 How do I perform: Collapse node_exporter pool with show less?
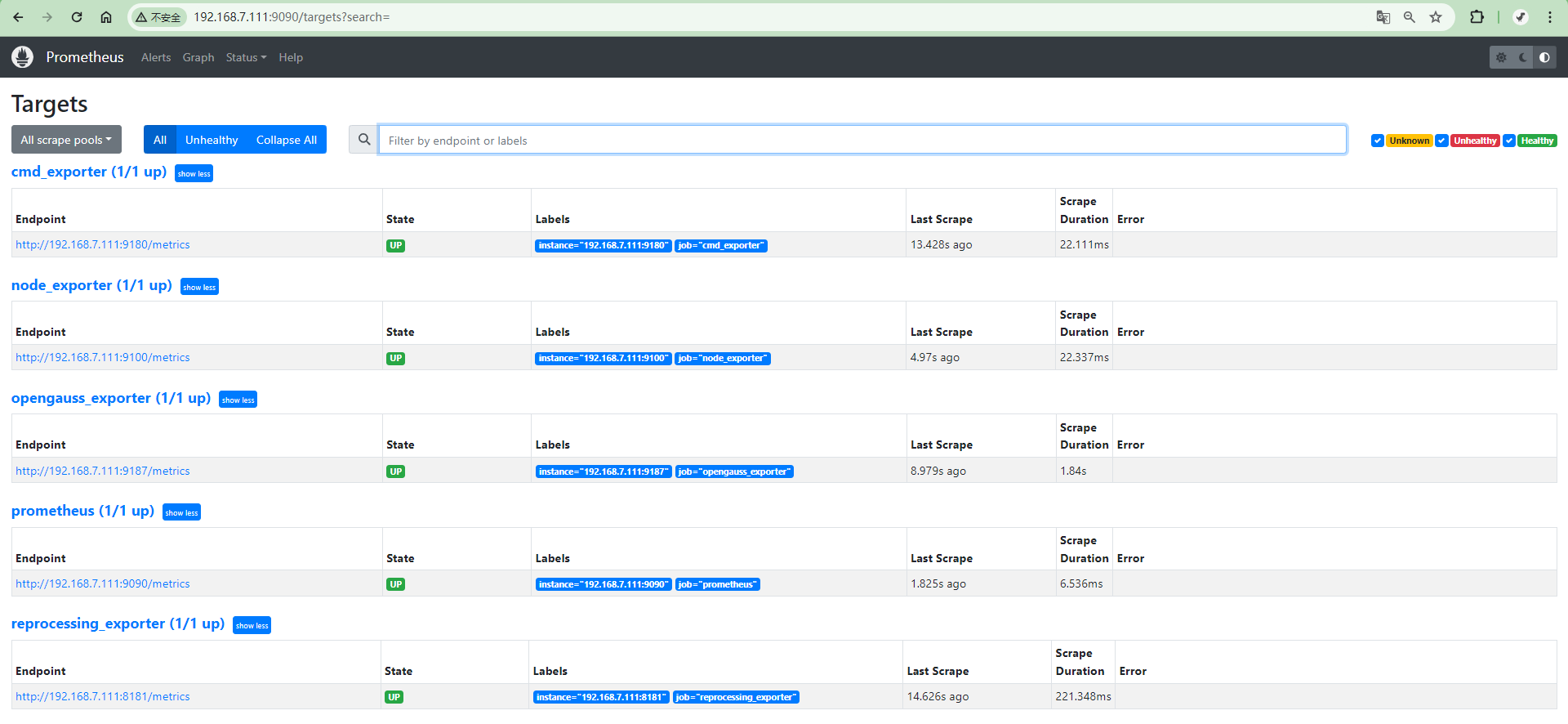199,287
